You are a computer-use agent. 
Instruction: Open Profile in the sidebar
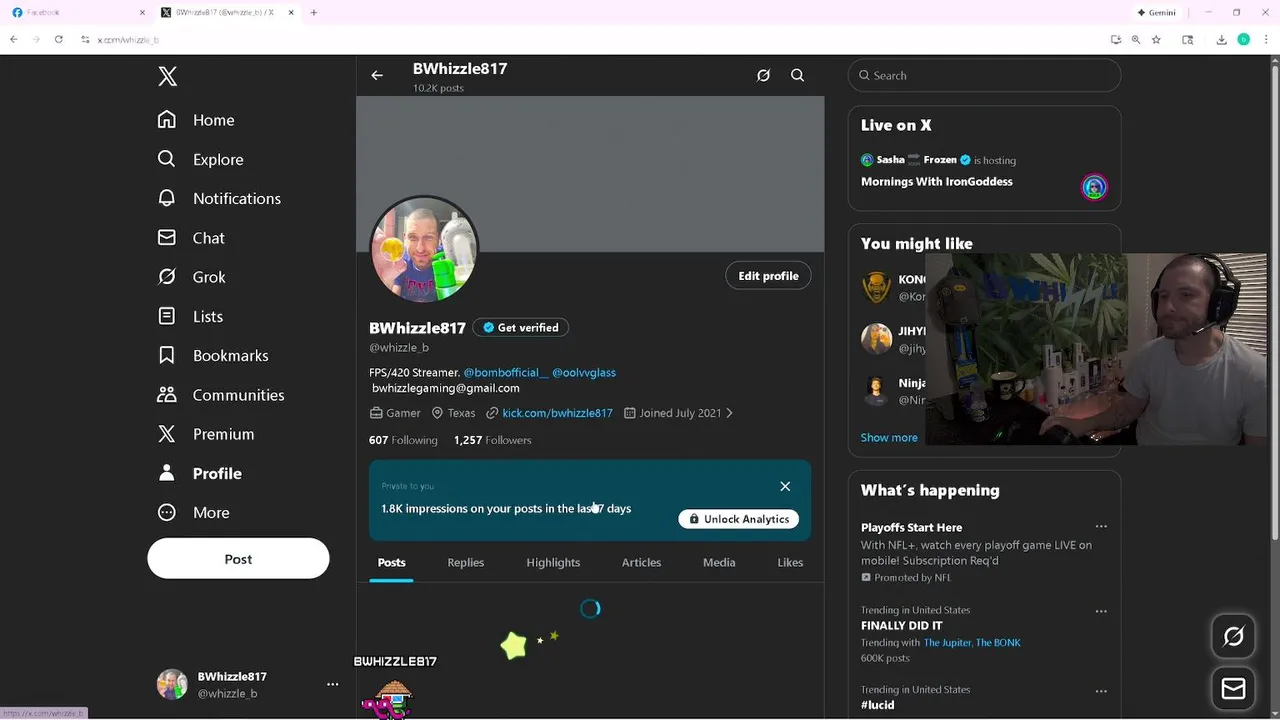click(x=199, y=473)
